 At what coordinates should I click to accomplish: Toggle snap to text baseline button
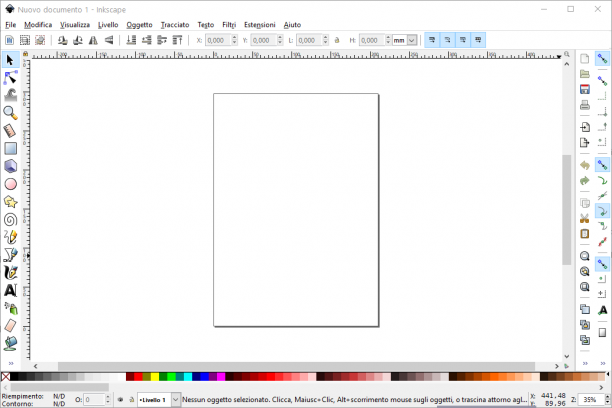(x=602, y=310)
